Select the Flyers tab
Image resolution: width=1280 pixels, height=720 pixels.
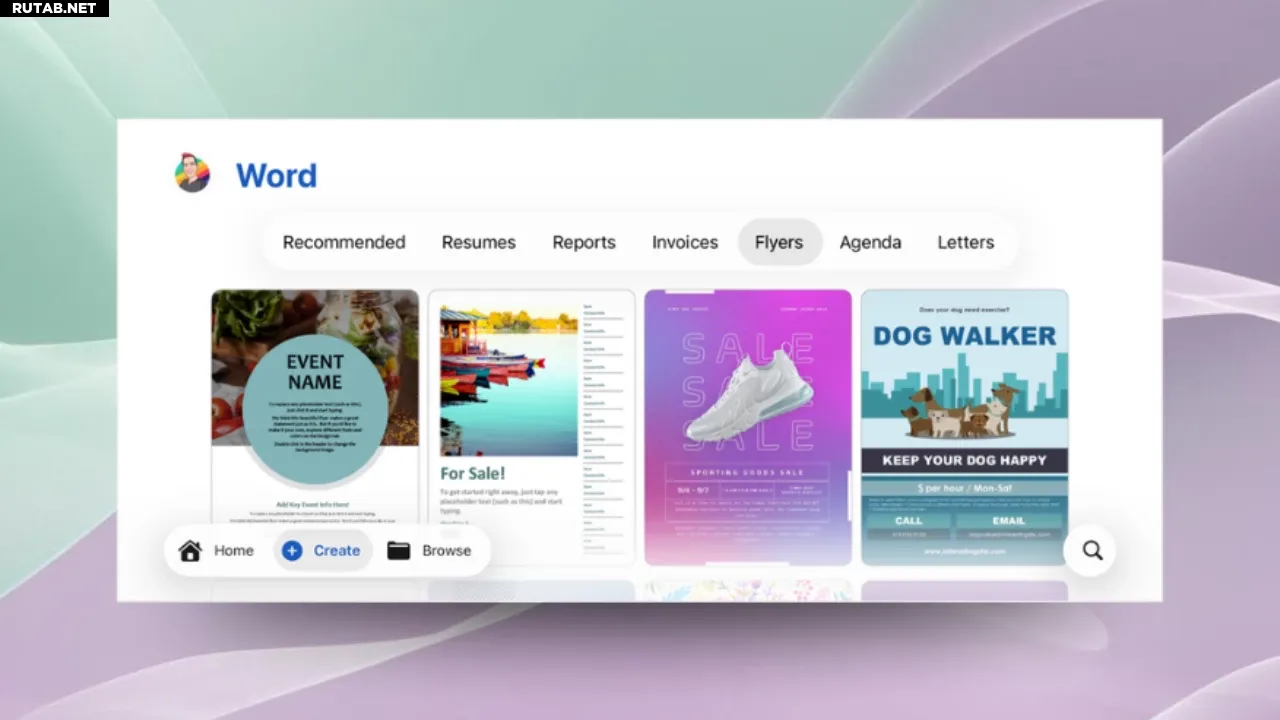(779, 242)
